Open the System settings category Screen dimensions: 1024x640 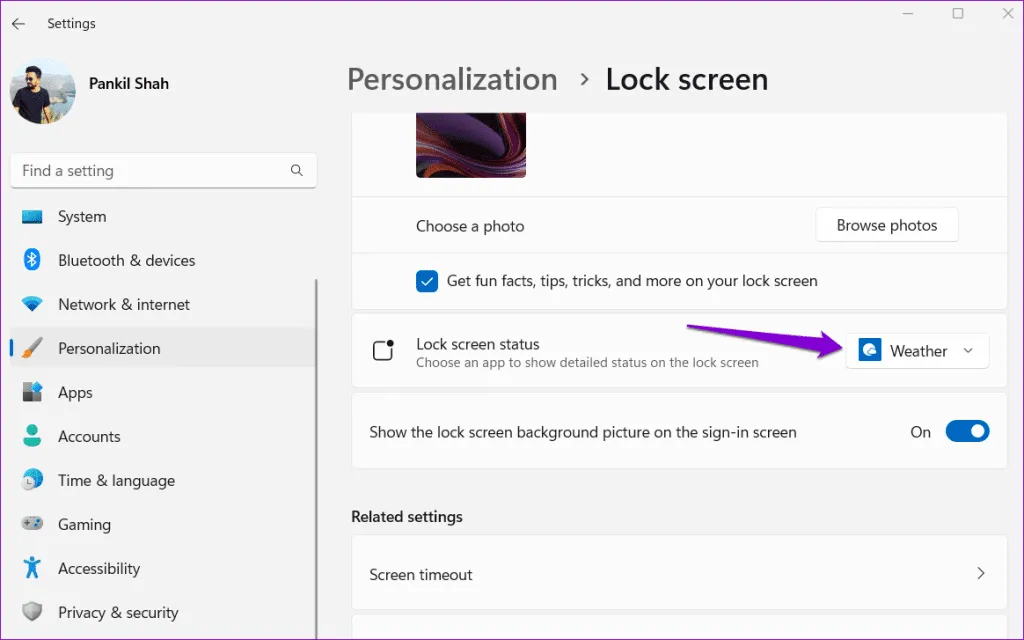coord(82,216)
